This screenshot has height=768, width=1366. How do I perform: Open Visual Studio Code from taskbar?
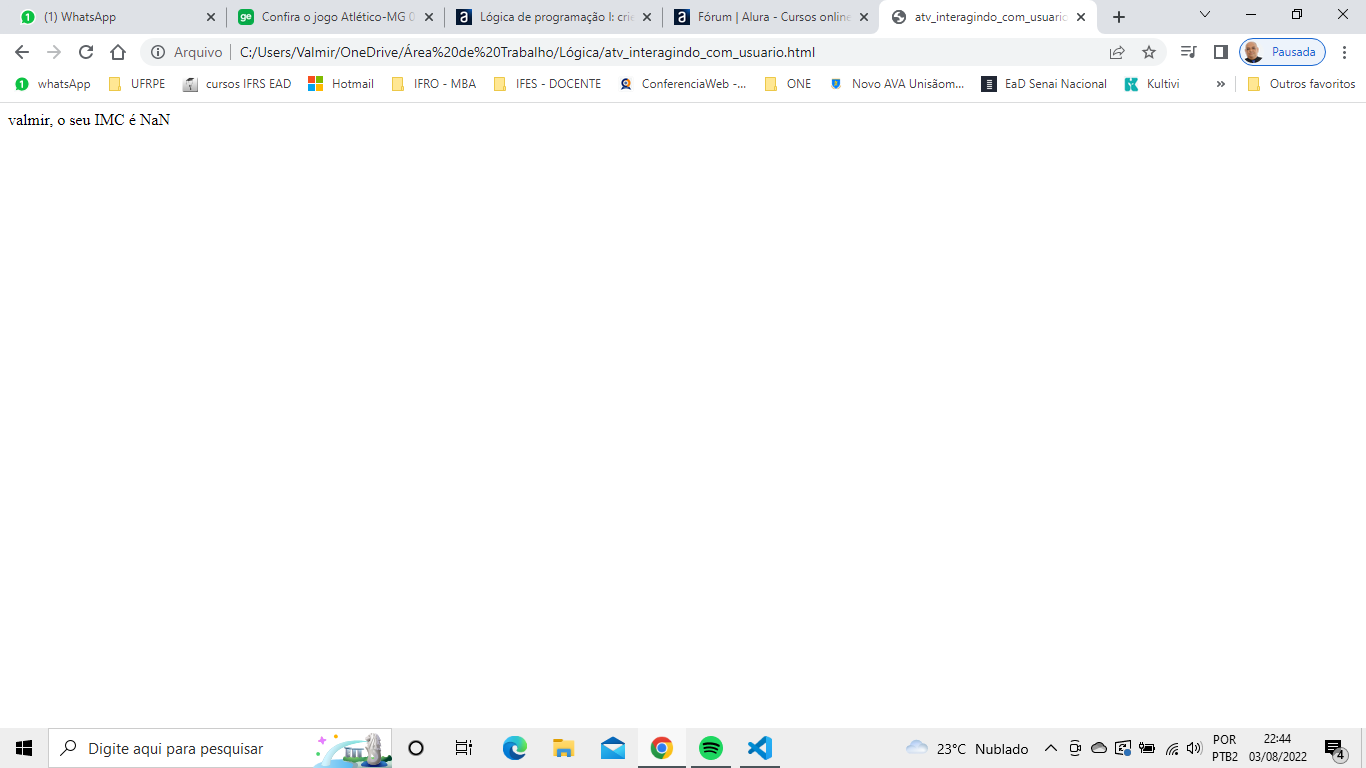coord(759,748)
